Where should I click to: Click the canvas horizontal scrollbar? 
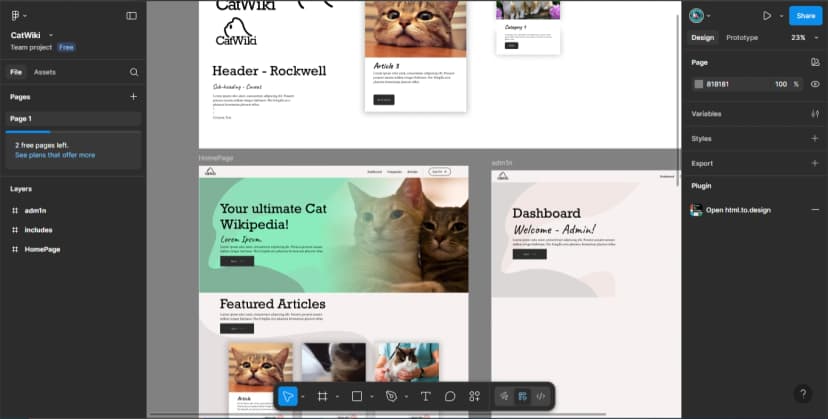pyautogui.click(x=378, y=414)
